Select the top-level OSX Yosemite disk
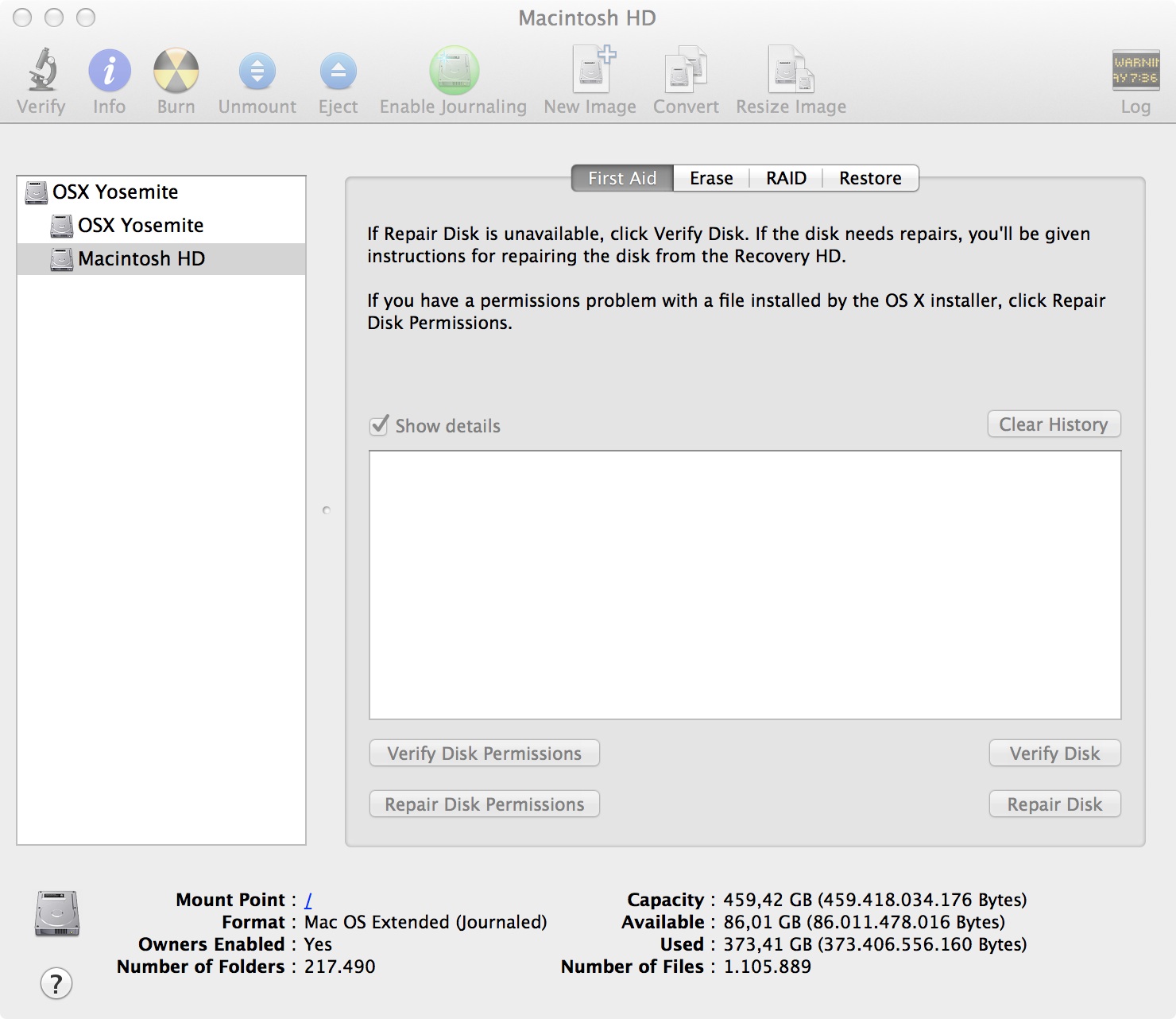 tap(161, 192)
